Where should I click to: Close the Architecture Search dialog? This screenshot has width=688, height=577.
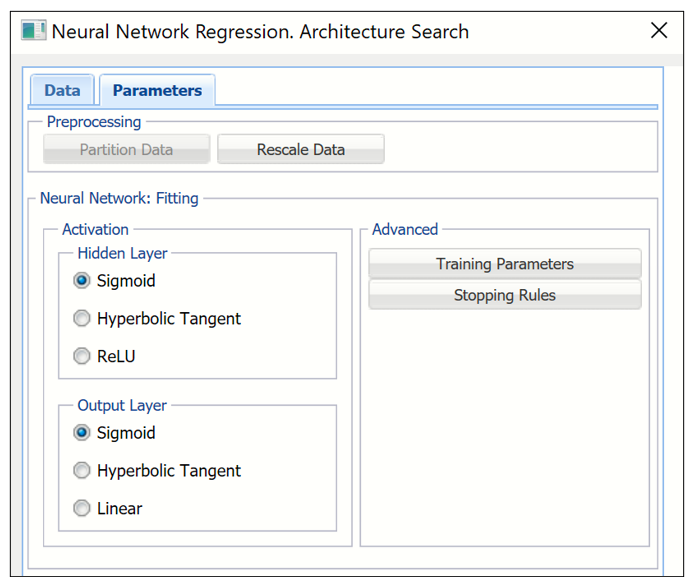(658, 31)
